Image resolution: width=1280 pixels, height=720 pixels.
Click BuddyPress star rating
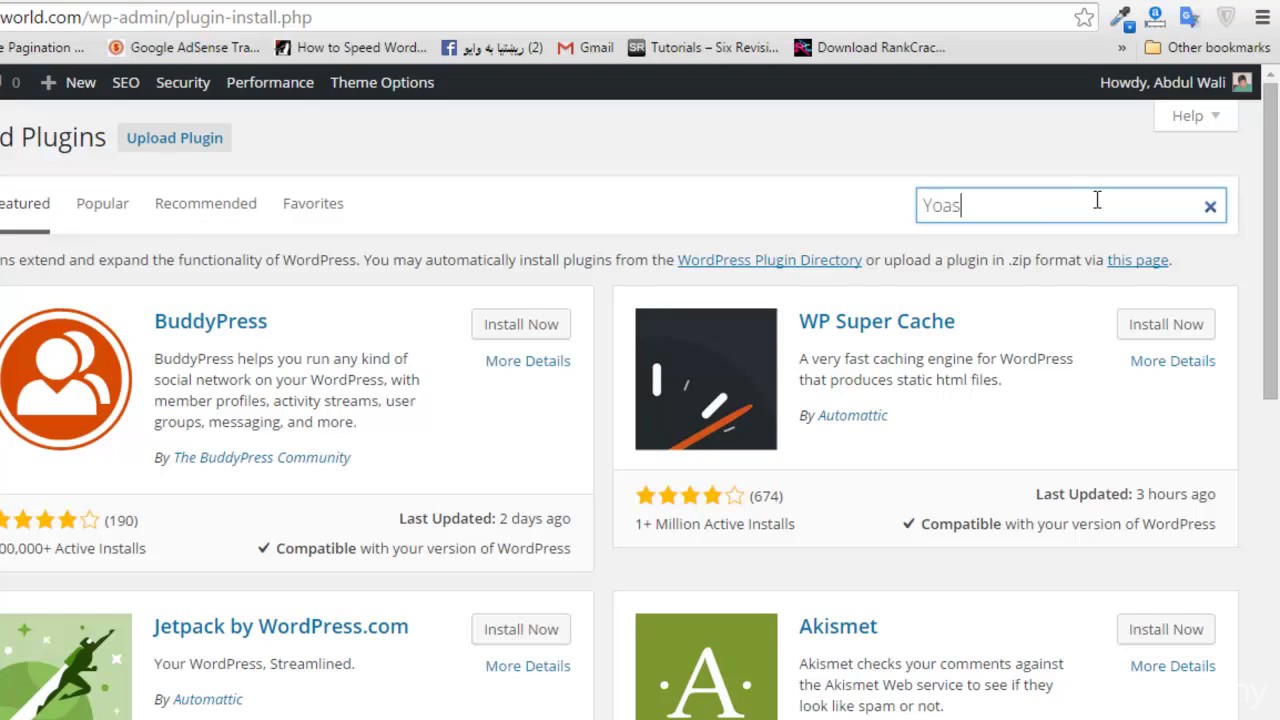click(x=50, y=520)
